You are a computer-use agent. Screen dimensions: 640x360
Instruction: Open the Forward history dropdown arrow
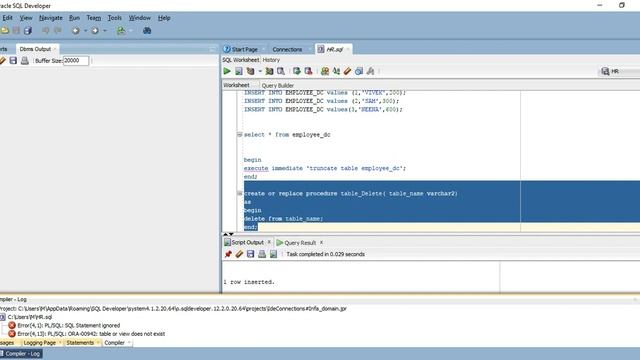pyautogui.click(x=105, y=31)
